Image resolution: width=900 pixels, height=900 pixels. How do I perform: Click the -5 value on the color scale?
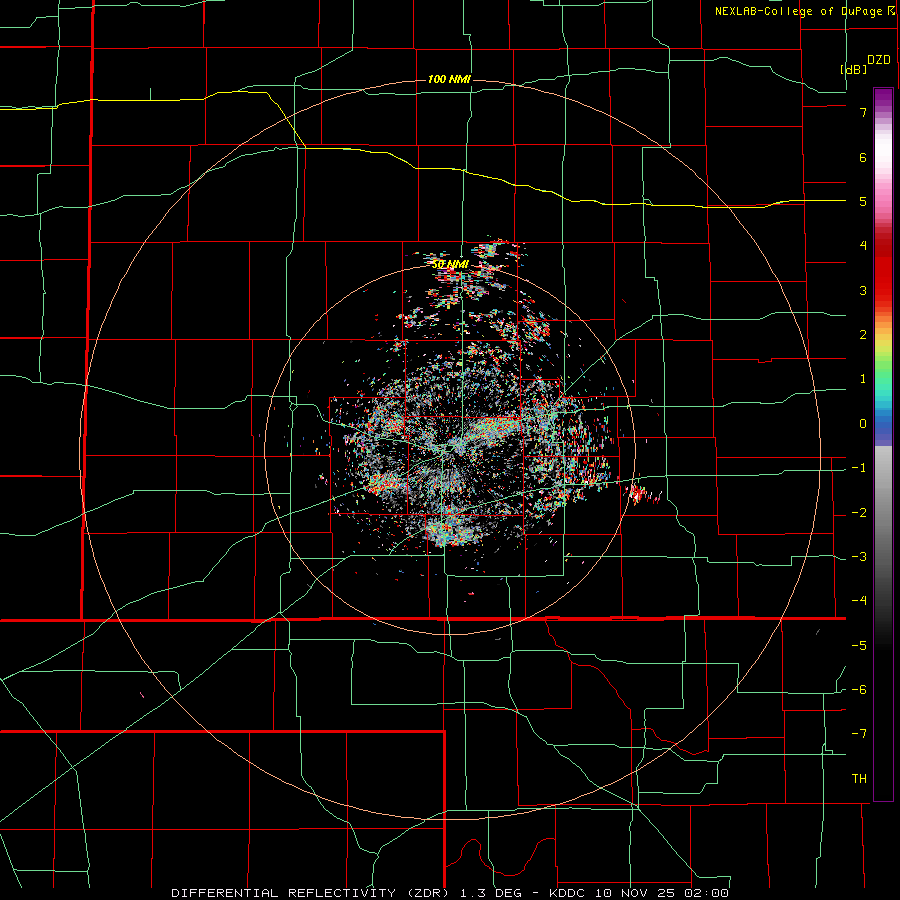pyautogui.click(x=859, y=646)
